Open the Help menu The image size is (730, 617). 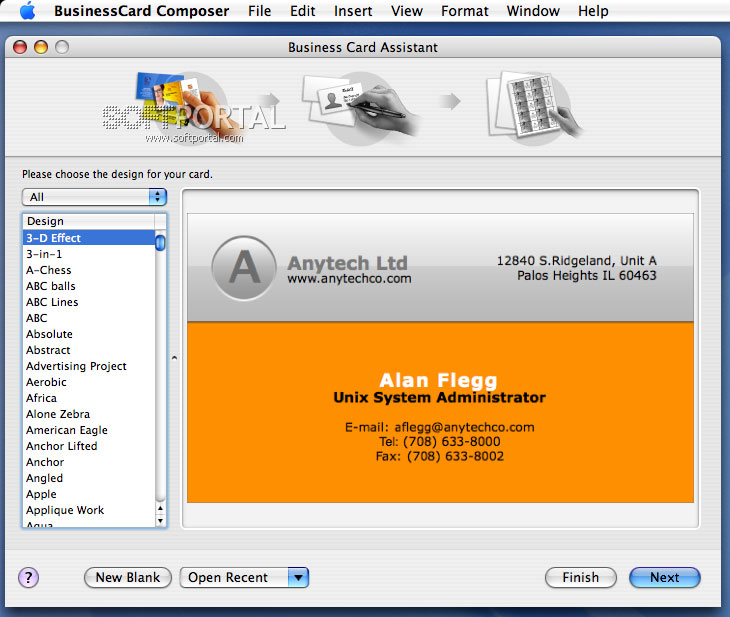(593, 11)
